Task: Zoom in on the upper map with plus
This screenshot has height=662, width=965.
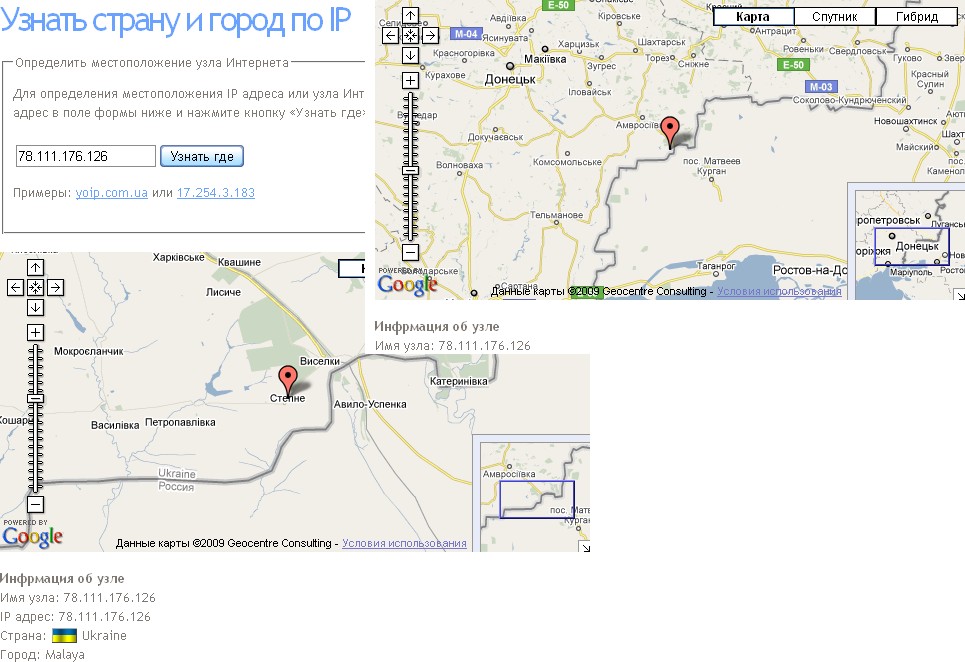Action: coord(410,81)
